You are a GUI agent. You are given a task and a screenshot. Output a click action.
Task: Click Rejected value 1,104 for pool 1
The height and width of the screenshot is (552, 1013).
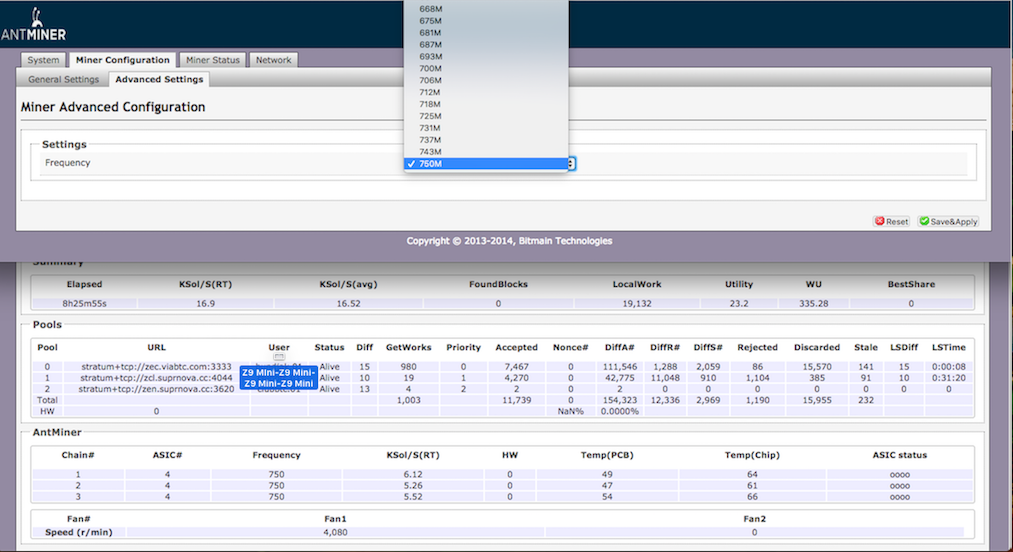[757, 377]
